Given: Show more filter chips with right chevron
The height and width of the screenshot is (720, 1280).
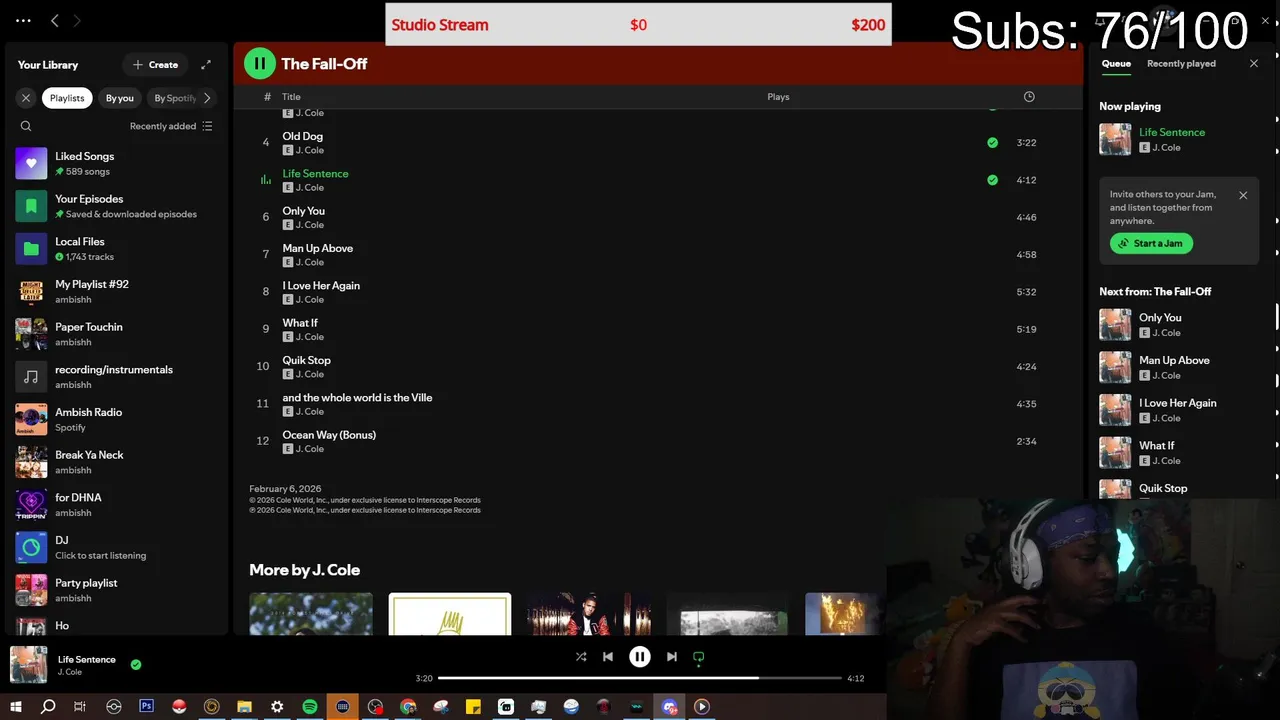Looking at the screenshot, I should pos(207,98).
